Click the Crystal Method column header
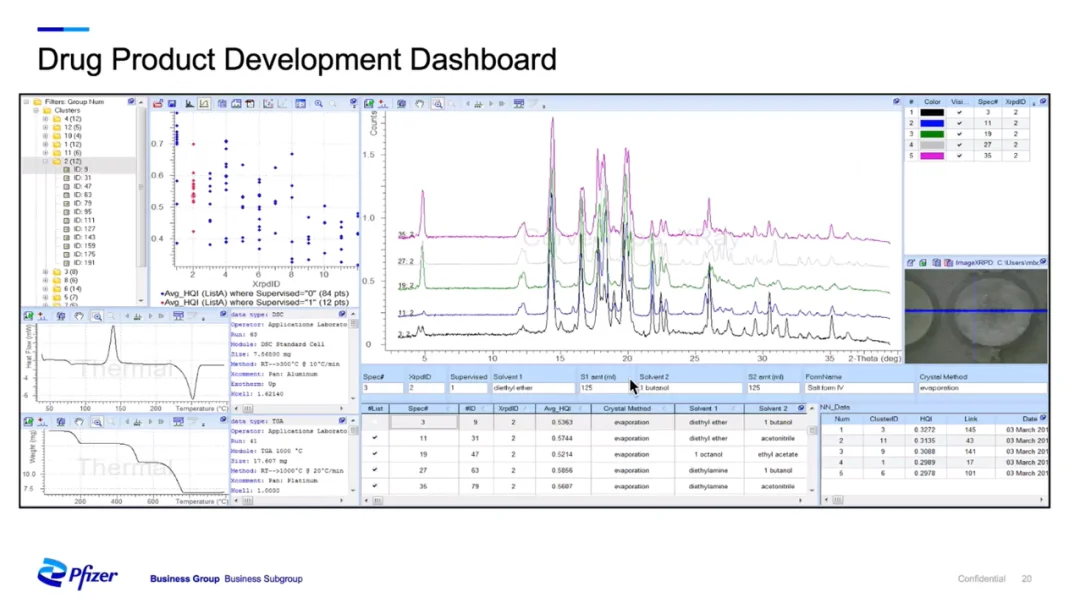This screenshot has height=603, width=1080. pyautogui.click(x=627, y=408)
